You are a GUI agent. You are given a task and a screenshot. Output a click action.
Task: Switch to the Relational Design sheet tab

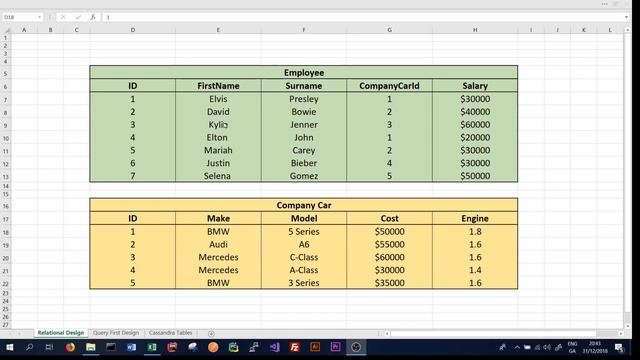click(x=61, y=333)
